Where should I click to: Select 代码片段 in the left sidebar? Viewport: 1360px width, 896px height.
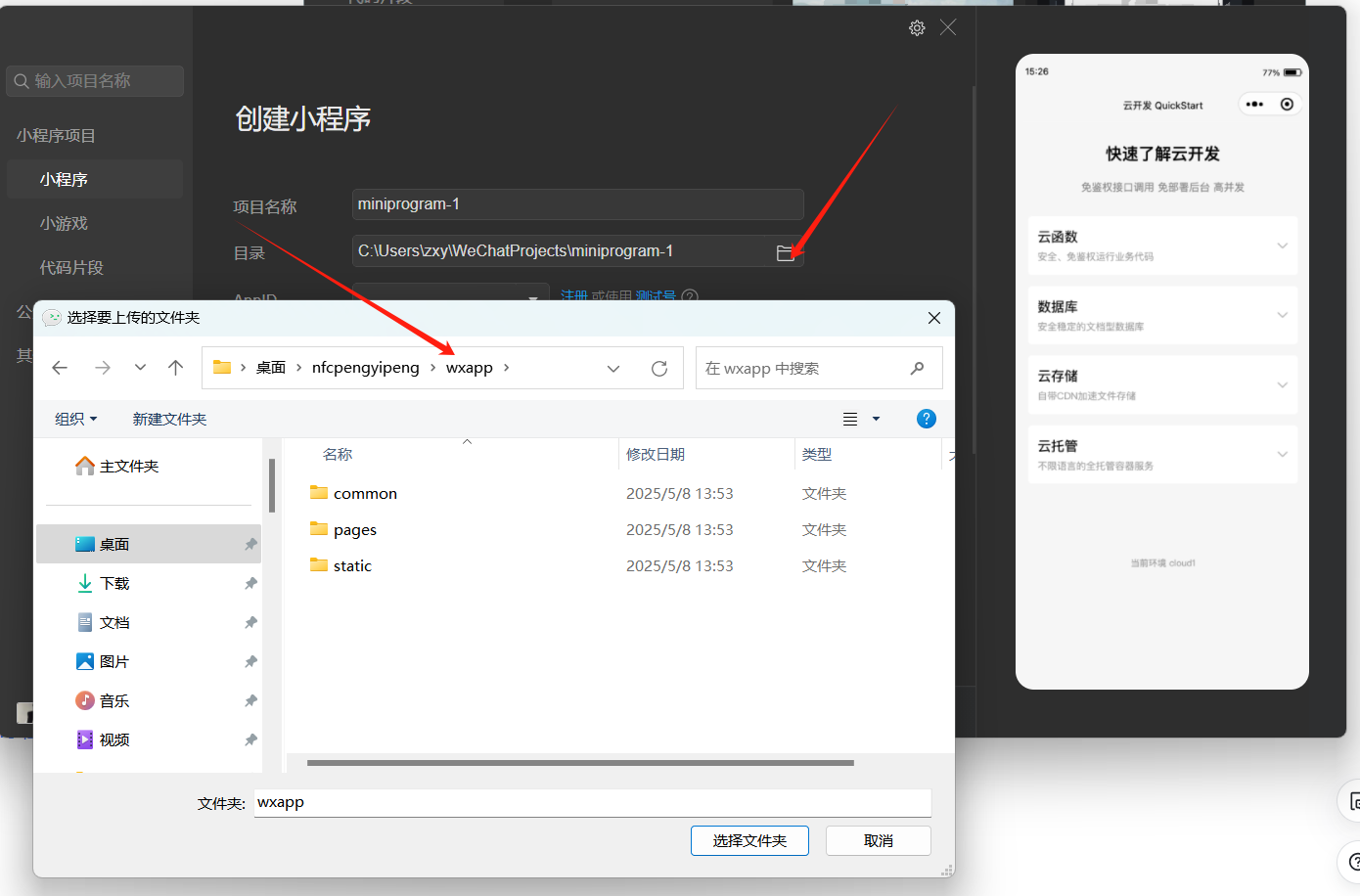pyautogui.click(x=71, y=267)
